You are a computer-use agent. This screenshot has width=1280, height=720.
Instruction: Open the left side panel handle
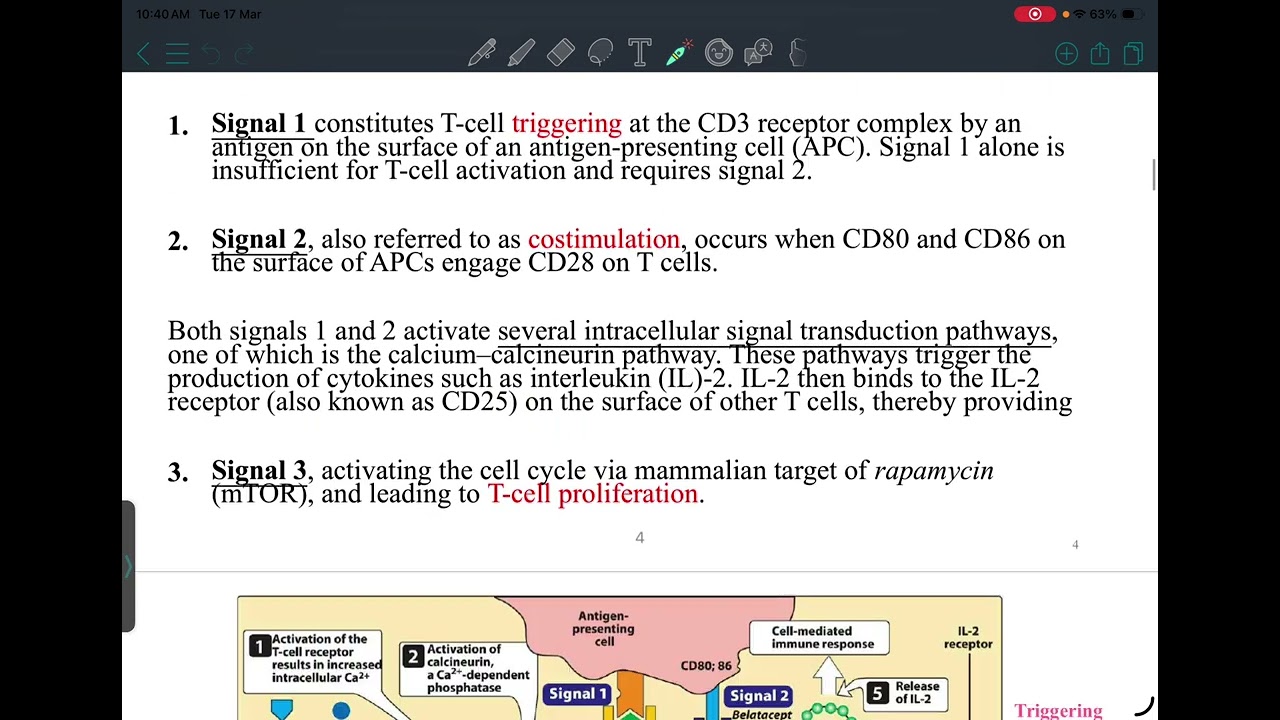click(128, 567)
